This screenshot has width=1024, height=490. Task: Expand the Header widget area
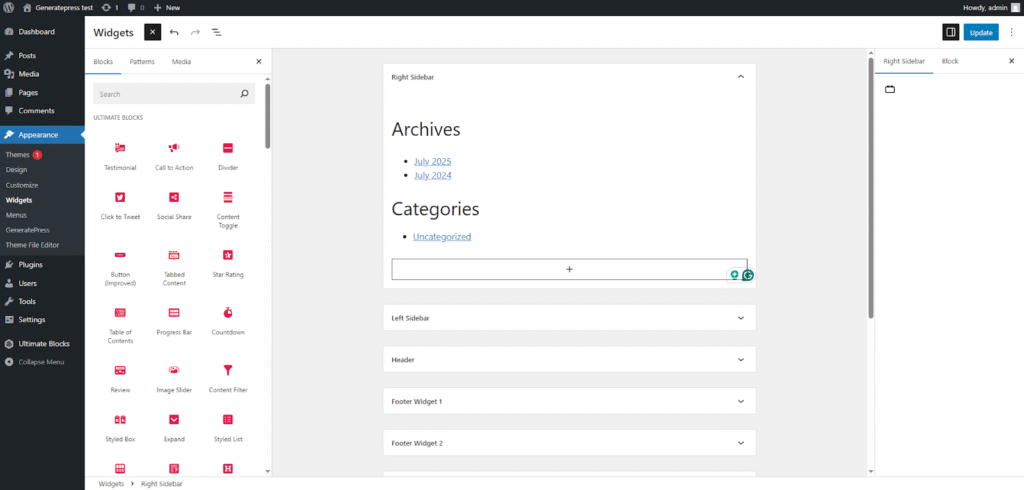(740, 359)
